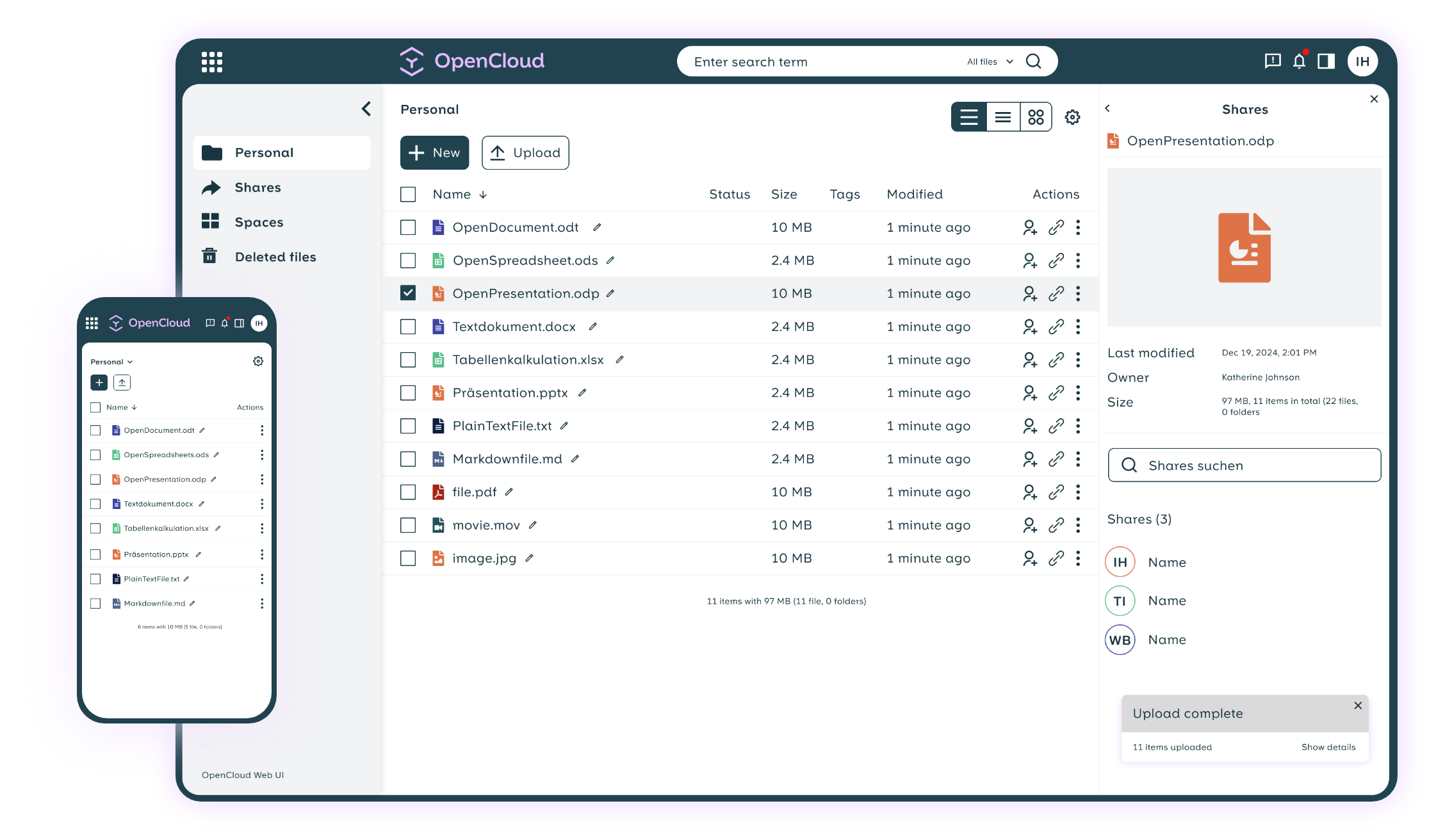
Task: Open display options with the gear icon
Action: coord(1072,117)
